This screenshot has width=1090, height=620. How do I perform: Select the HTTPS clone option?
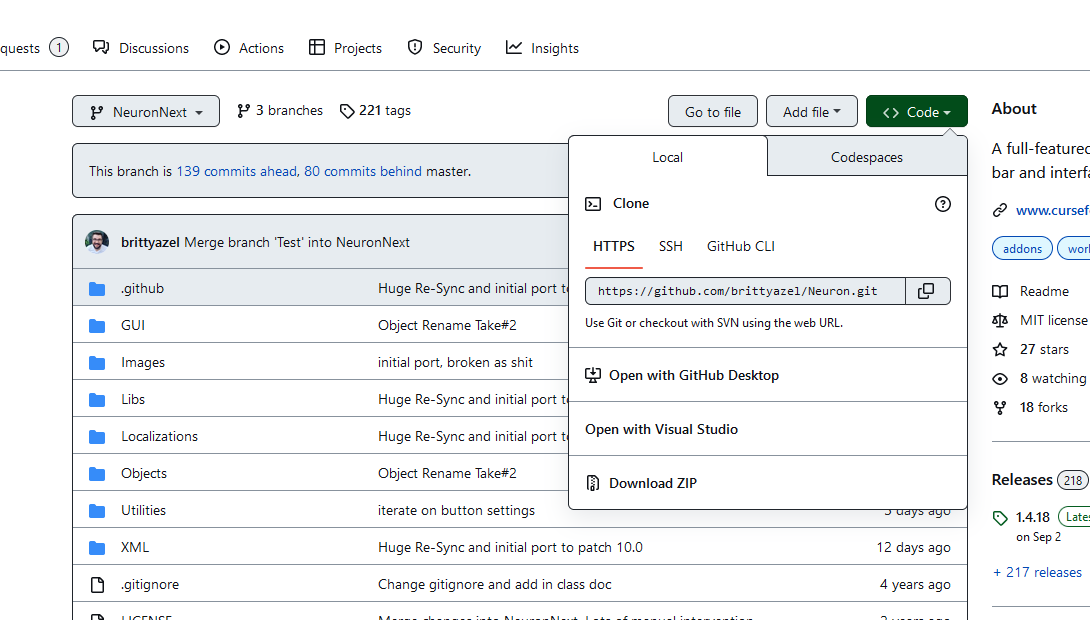pos(614,246)
